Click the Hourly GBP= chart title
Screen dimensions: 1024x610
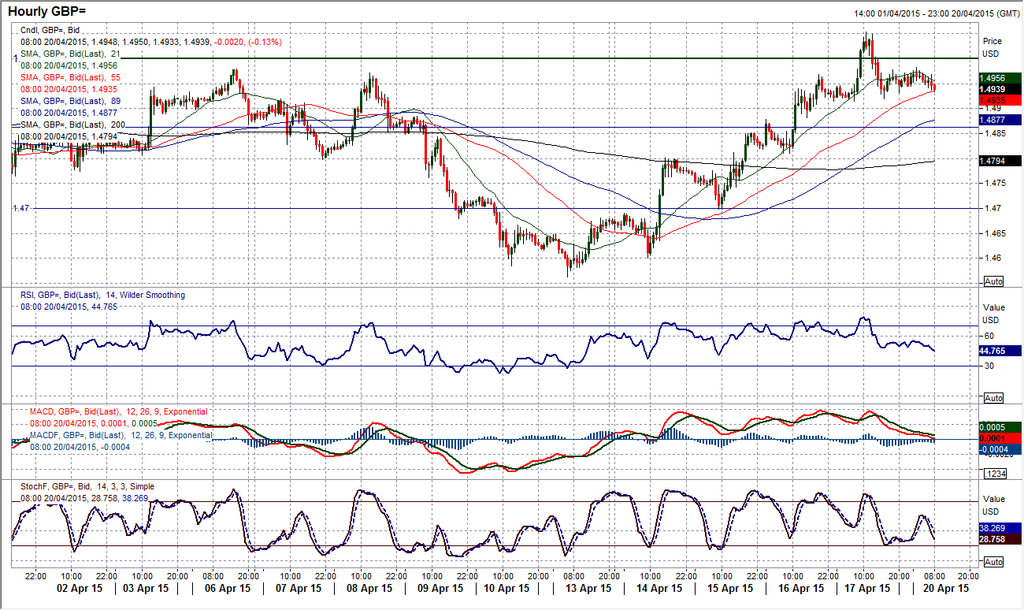pyautogui.click(x=49, y=10)
